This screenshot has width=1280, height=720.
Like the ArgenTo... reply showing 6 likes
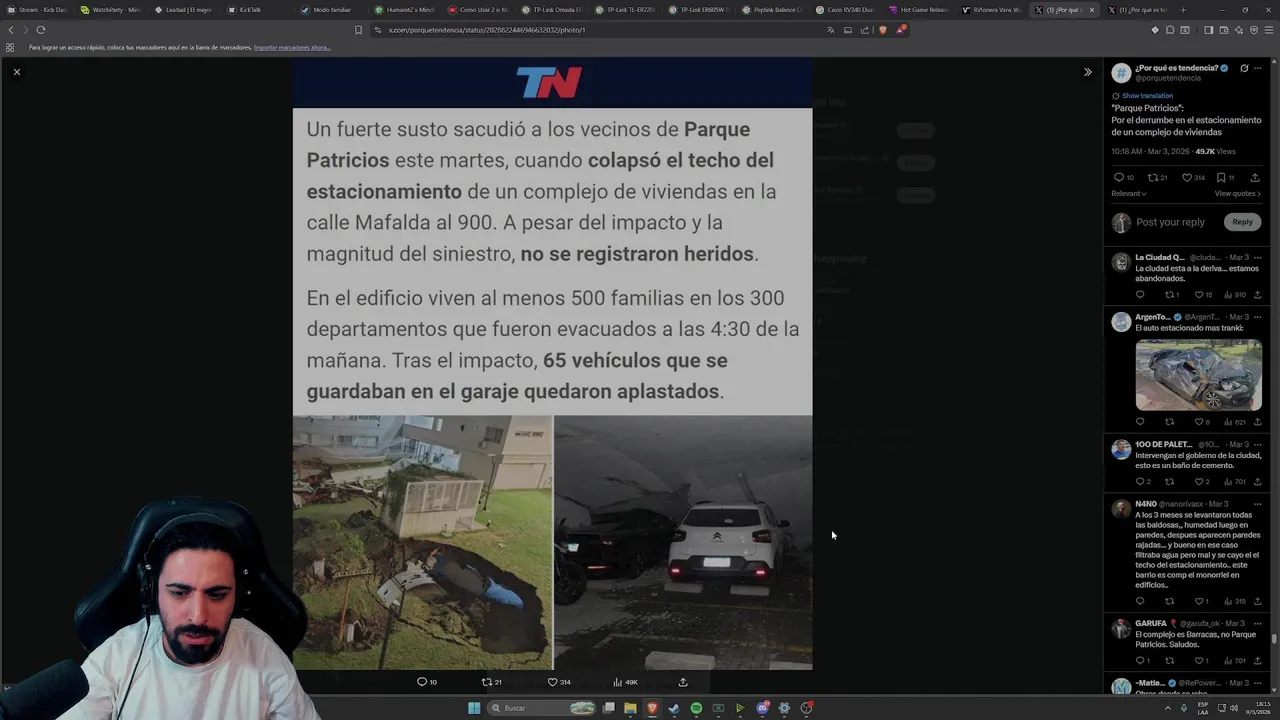1199,422
